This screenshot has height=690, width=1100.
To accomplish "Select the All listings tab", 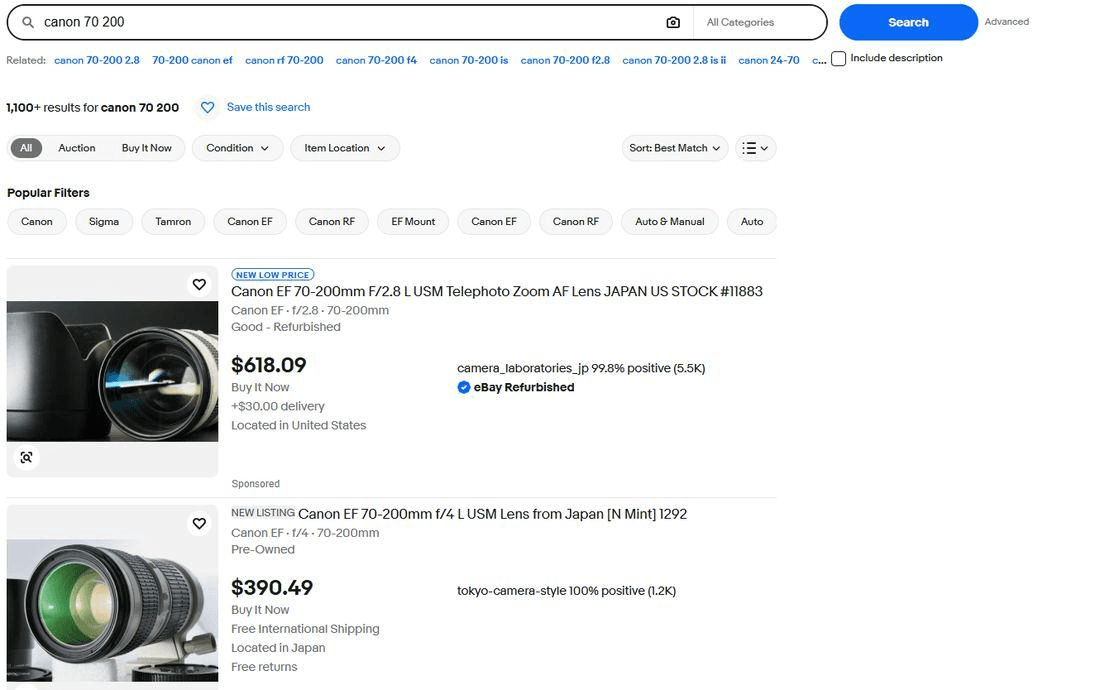I will (26, 148).
